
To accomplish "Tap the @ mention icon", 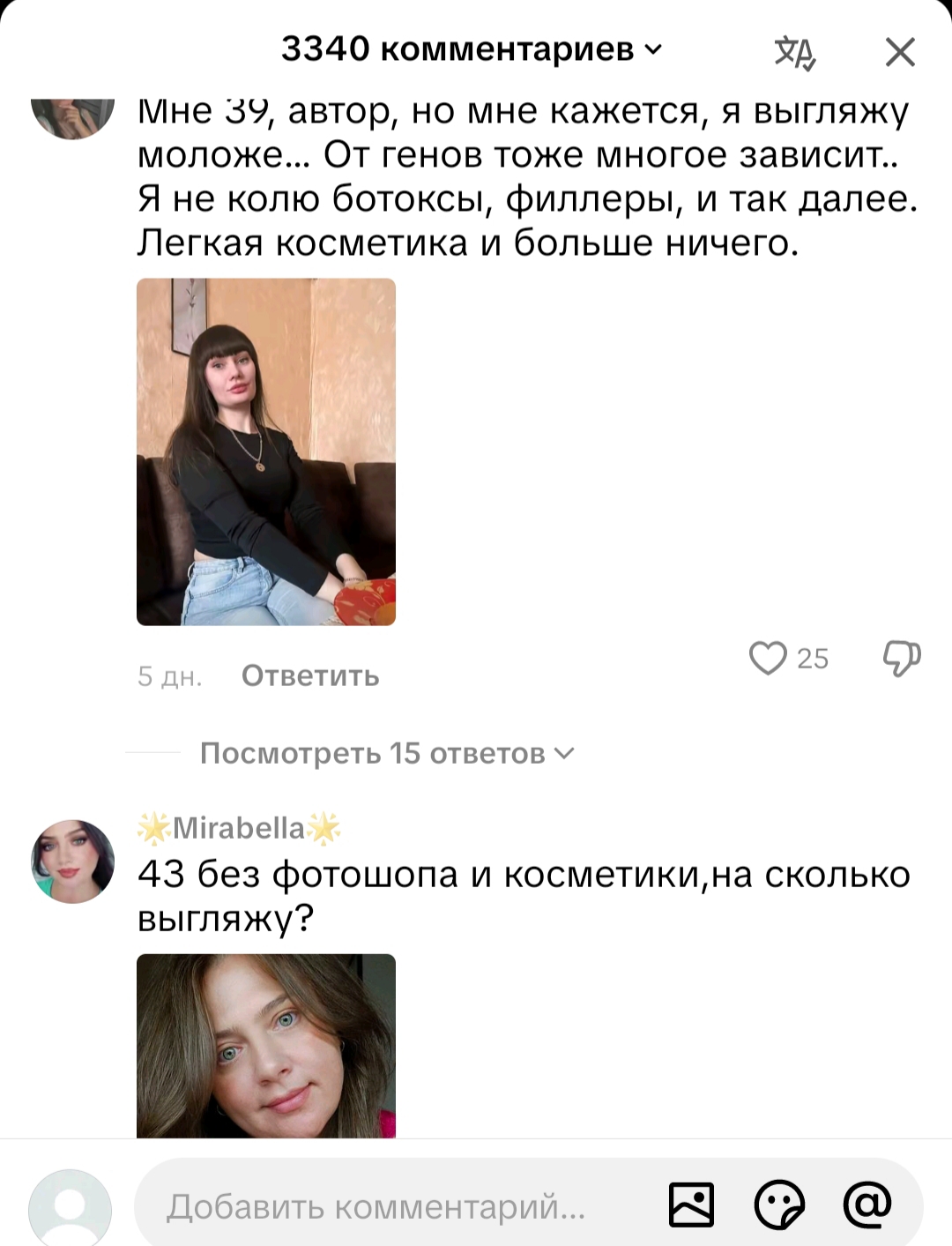I will [x=867, y=1205].
